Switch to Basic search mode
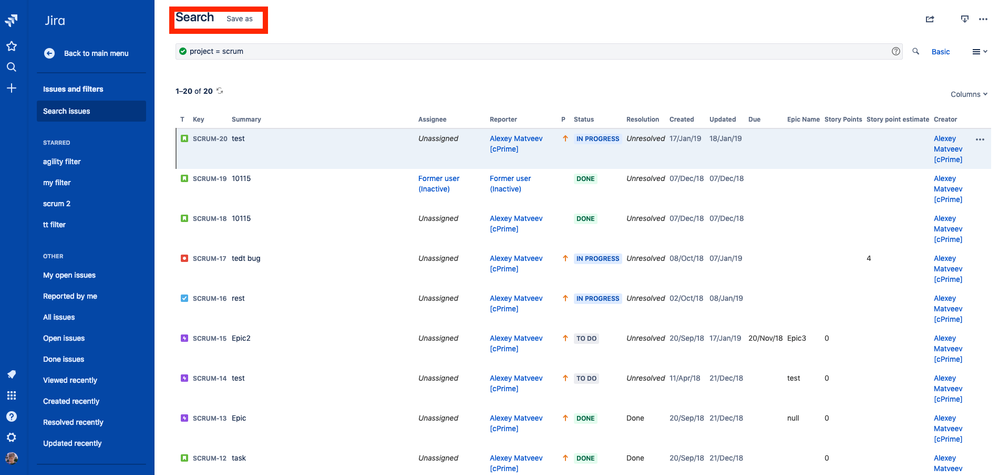The height and width of the screenshot is (475, 999). (x=940, y=52)
